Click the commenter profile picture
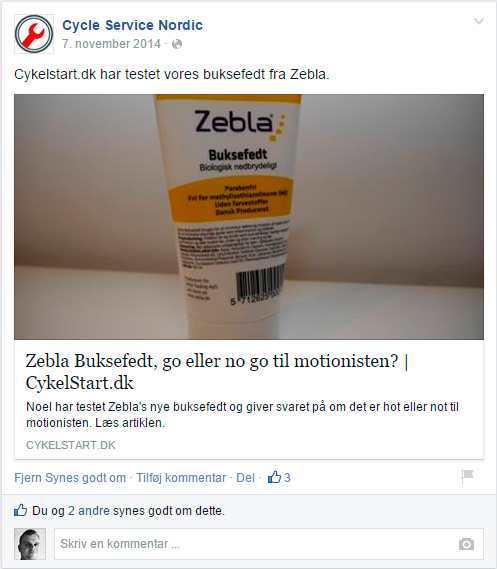 click(x=30, y=544)
